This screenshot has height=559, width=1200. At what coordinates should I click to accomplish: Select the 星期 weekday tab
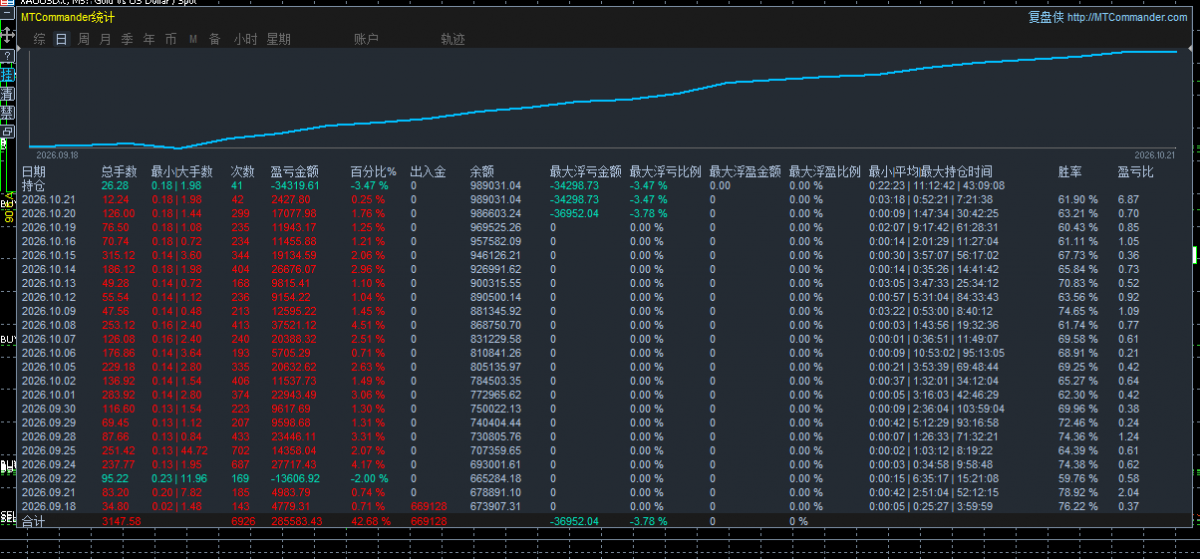279,39
